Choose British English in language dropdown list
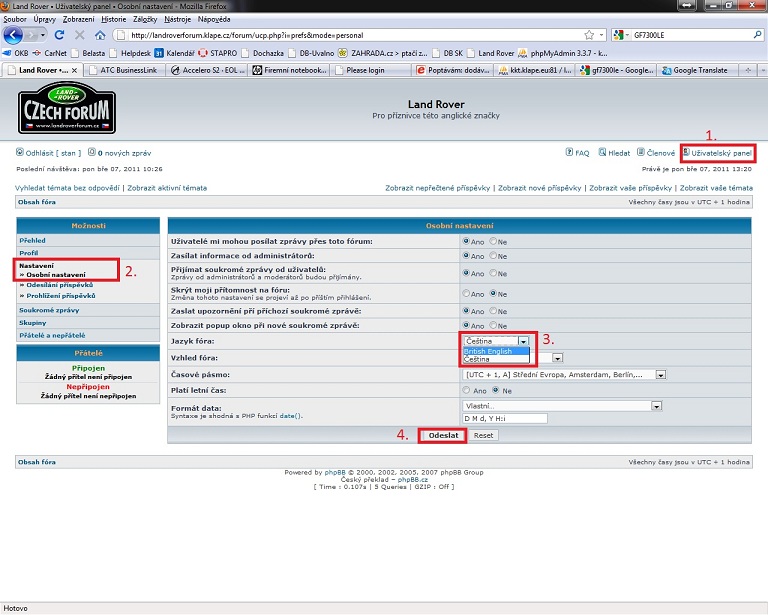The height and width of the screenshot is (615, 768). [488, 351]
